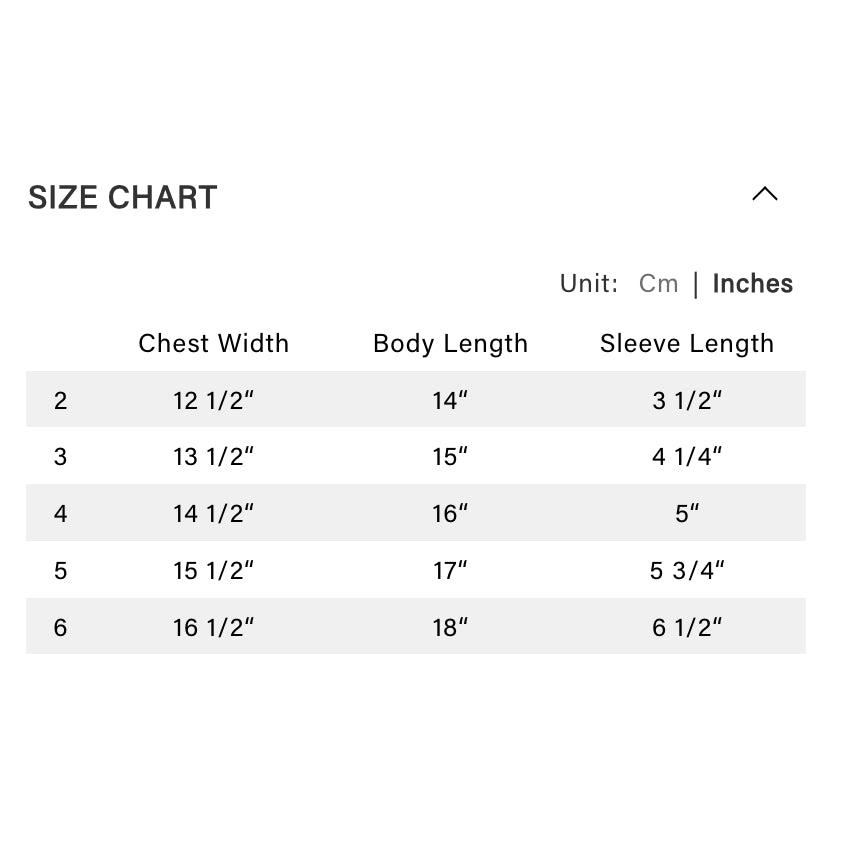Click the 16" body length cell
This screenshot has height=842, width=842.
[450, 514]
